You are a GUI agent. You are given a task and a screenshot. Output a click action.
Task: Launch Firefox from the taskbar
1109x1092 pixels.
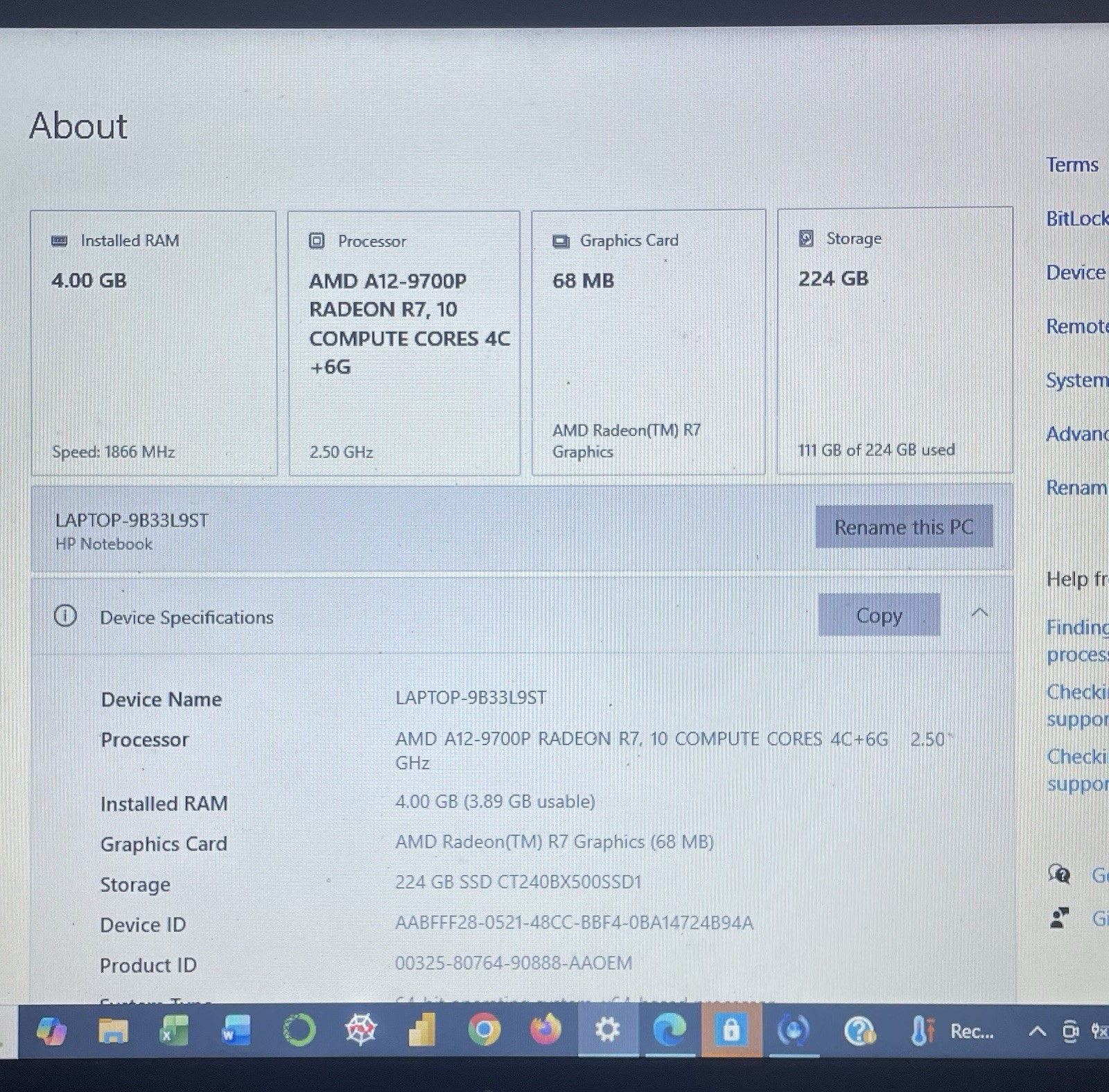coord(545,1030)
